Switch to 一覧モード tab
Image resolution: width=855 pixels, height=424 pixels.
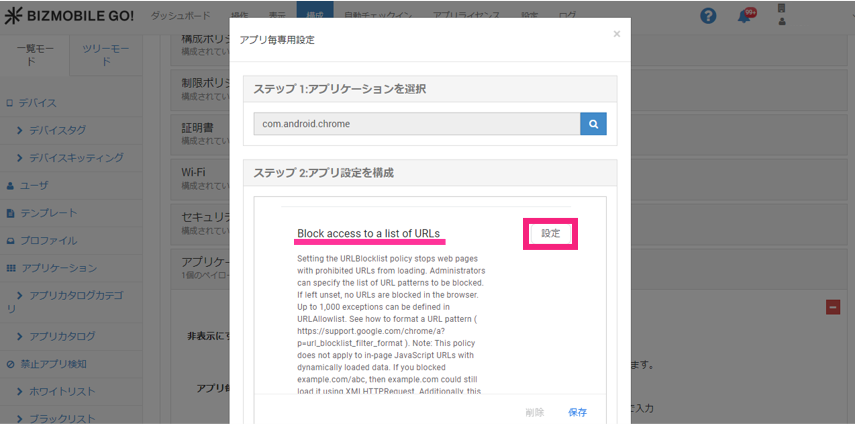click(34, 54)
